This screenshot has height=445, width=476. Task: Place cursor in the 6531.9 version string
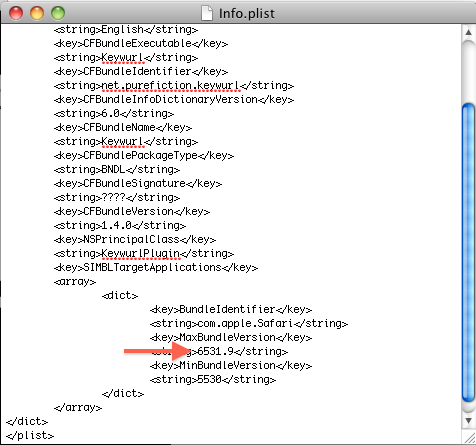pos(216,351)
